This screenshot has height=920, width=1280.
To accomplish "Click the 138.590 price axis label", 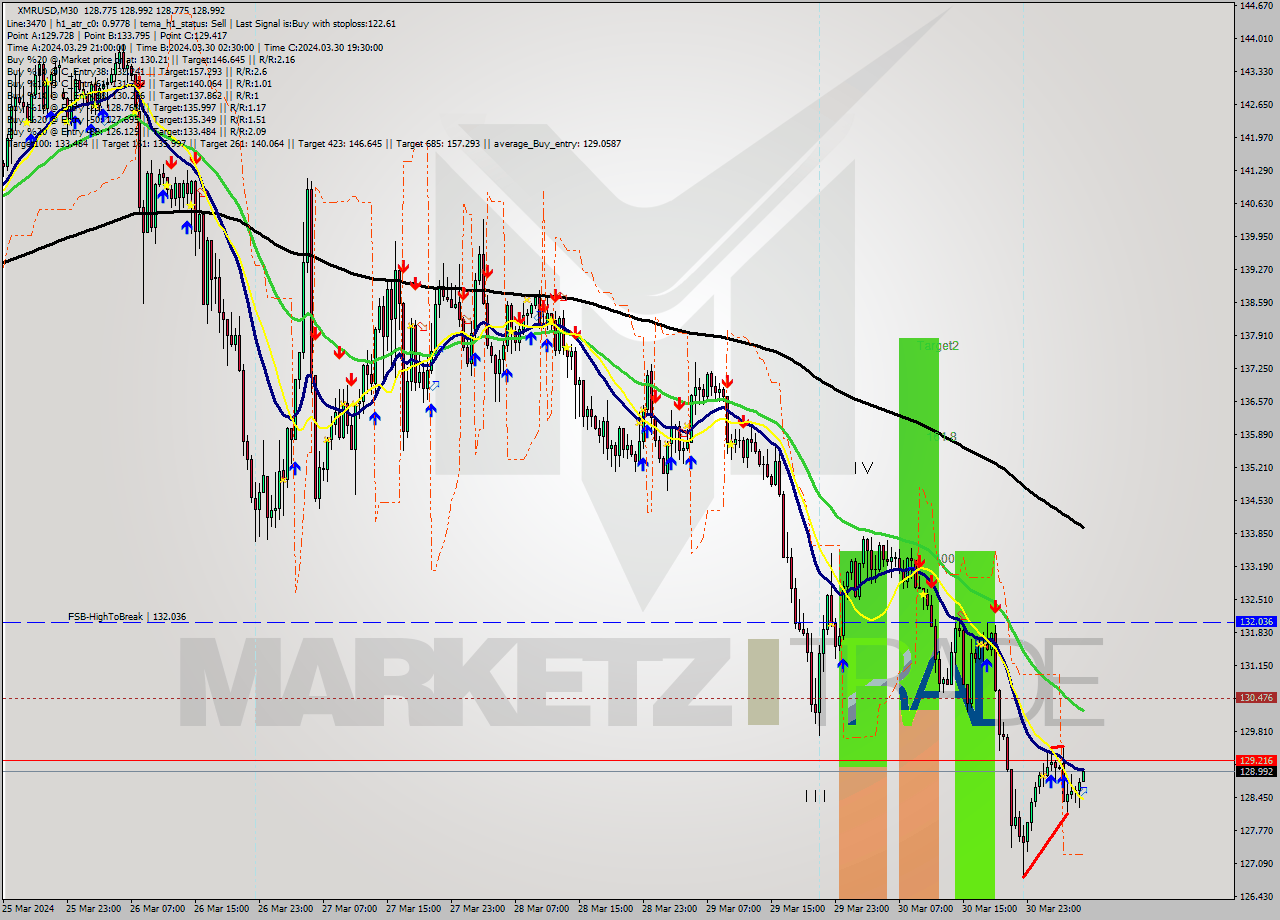I will (1256, 303).
